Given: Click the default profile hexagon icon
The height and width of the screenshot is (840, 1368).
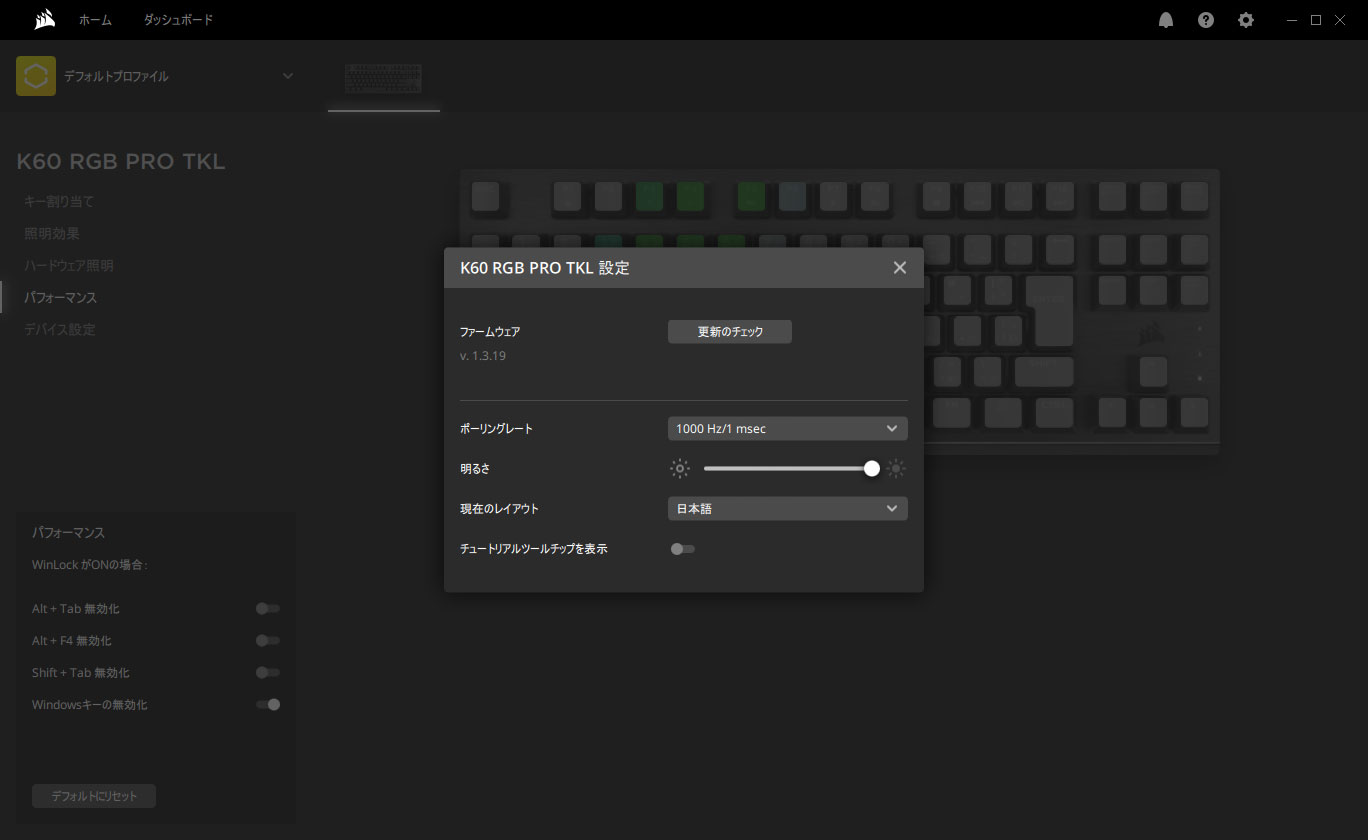Looking at the screenshot, I should tap(36, 76).
